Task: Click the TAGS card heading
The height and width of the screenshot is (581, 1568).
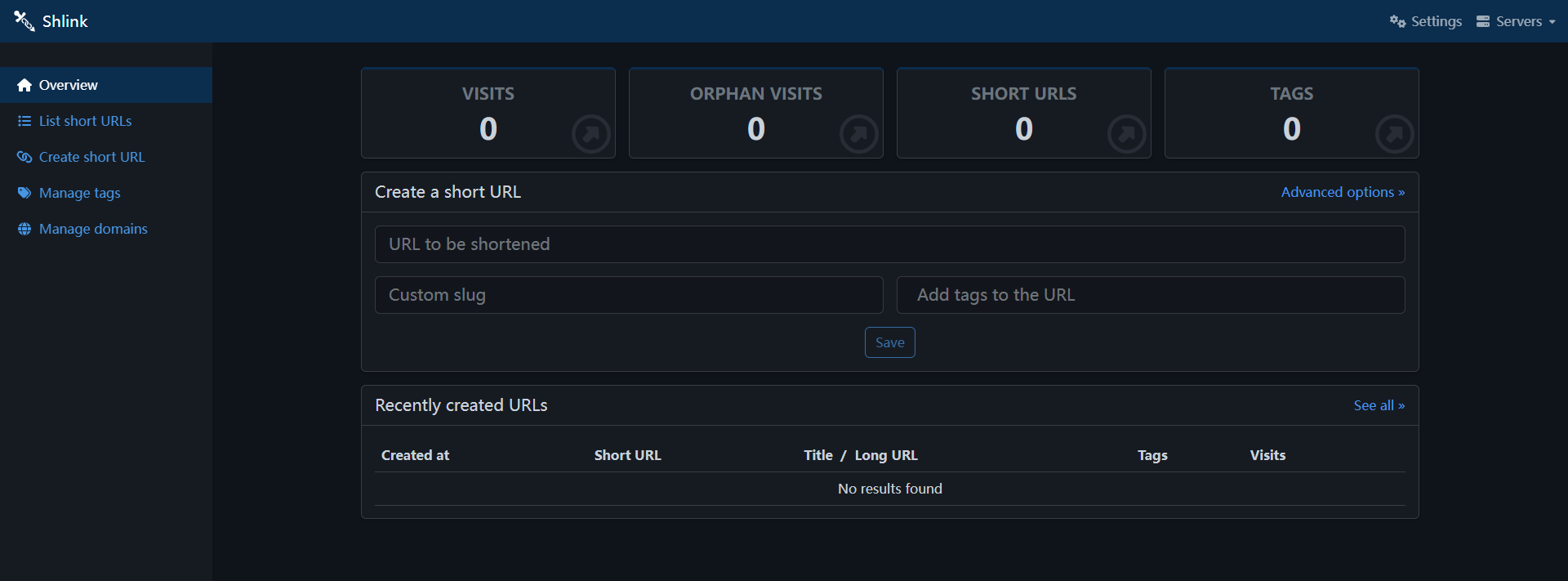Action: [1292, 94]
